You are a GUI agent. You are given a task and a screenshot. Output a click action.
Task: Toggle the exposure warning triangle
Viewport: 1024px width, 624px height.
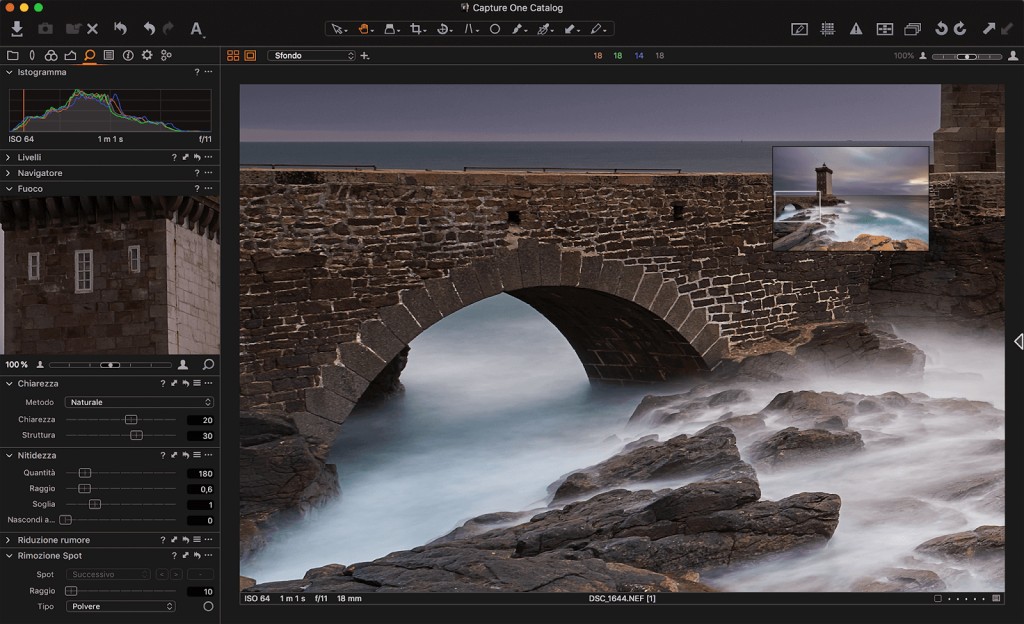tap(856, 29)
